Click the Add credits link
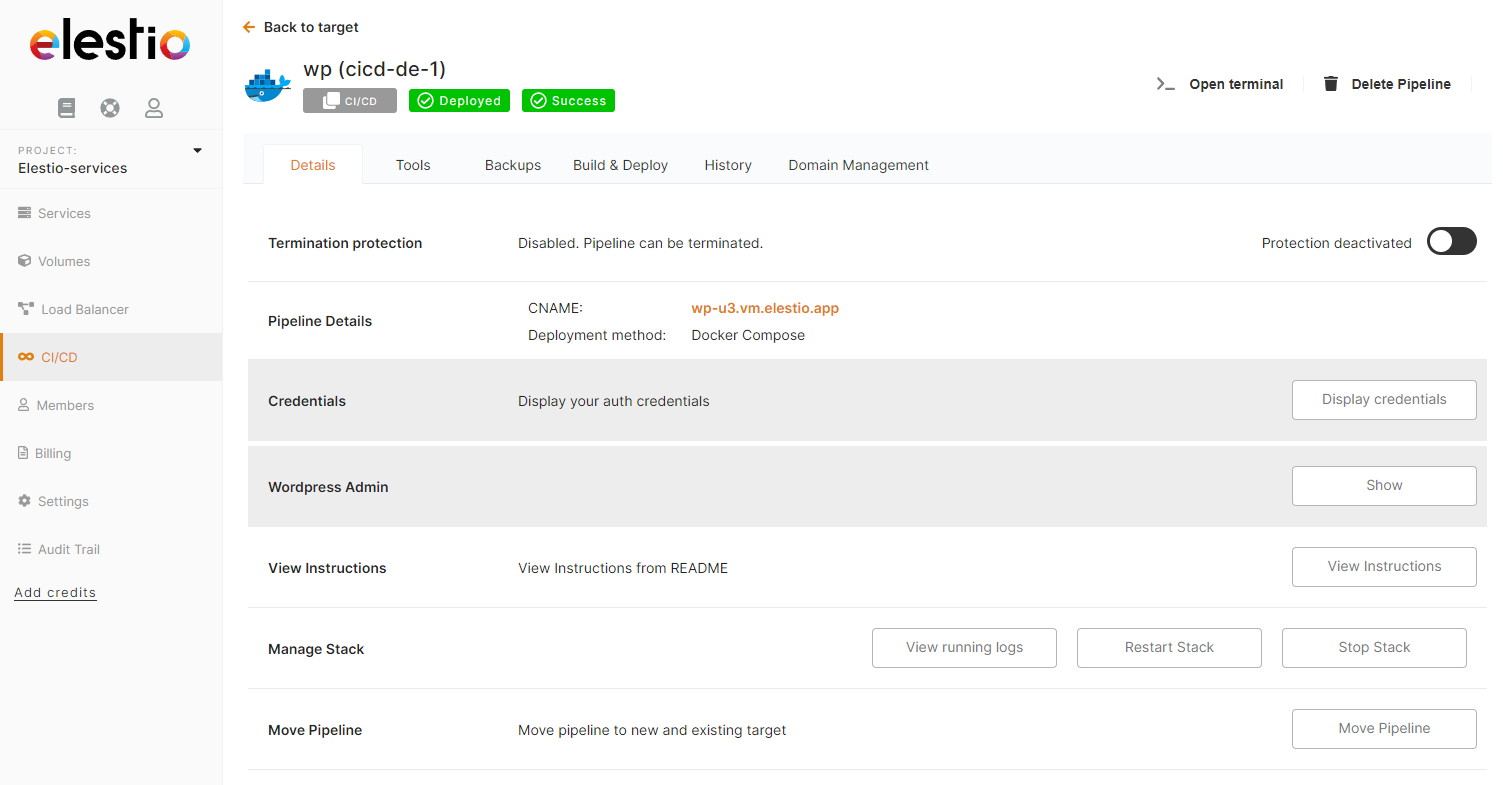Screen dimensions: 1503x785 point(55,593)
